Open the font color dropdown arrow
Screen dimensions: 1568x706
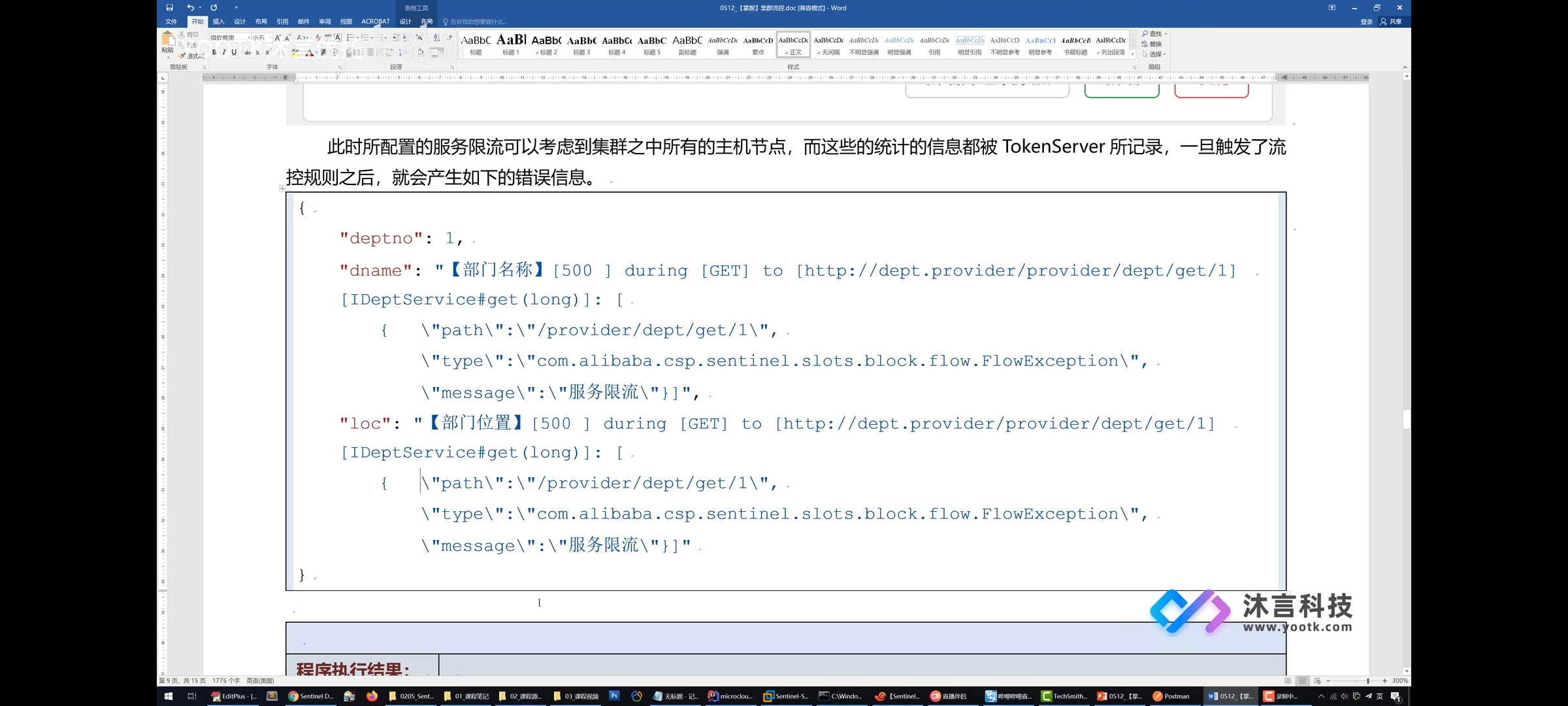[x=317, y=52]
